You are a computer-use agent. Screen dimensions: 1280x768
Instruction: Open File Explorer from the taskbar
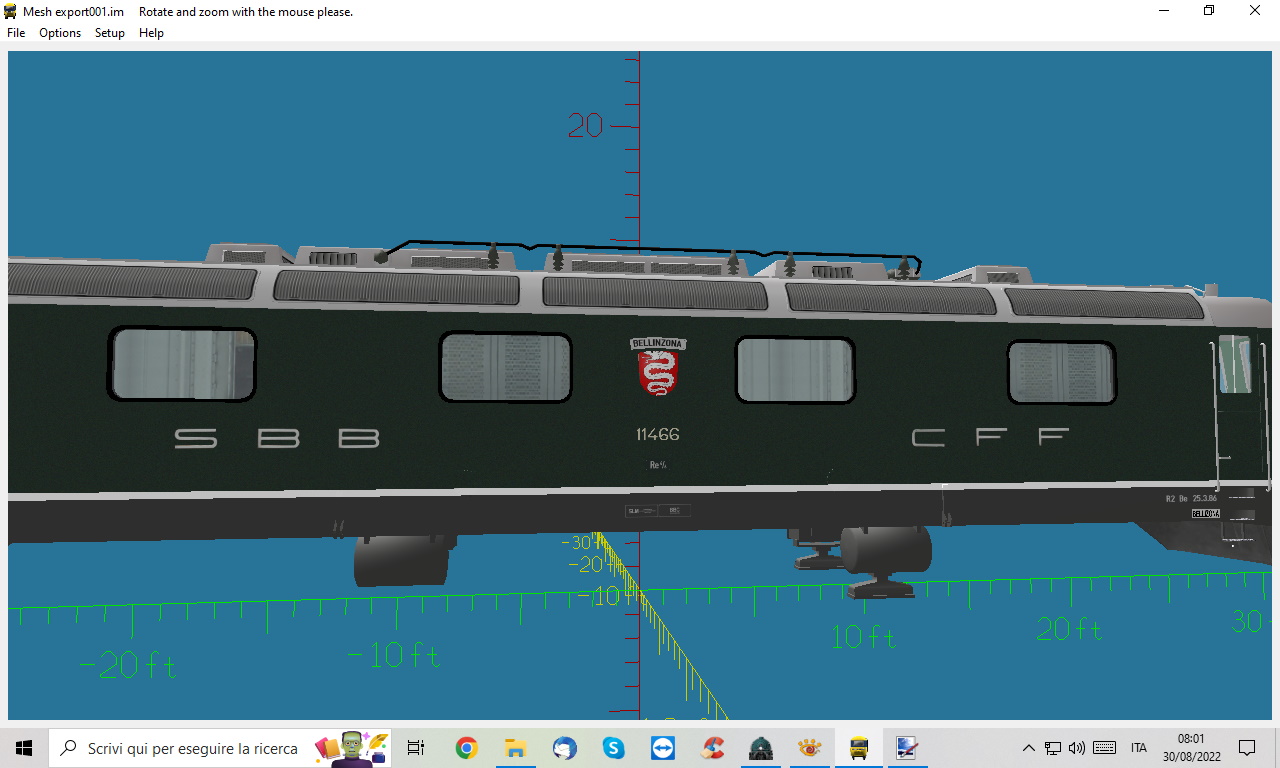tap(515, 748)
